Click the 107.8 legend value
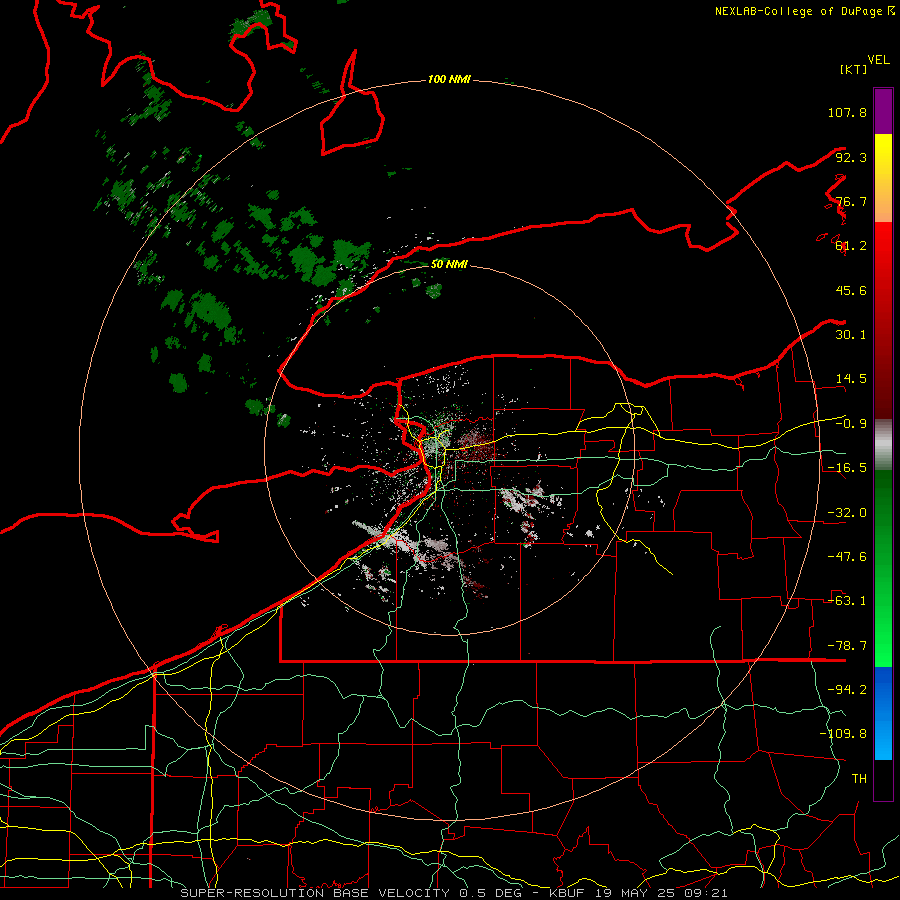This screenshot has width=900, height=900. pos(847,112)
